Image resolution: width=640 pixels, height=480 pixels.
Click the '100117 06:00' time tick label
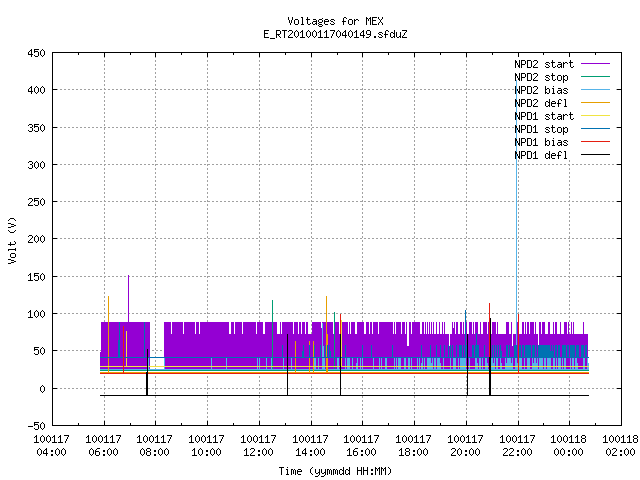tap(103, 445)
